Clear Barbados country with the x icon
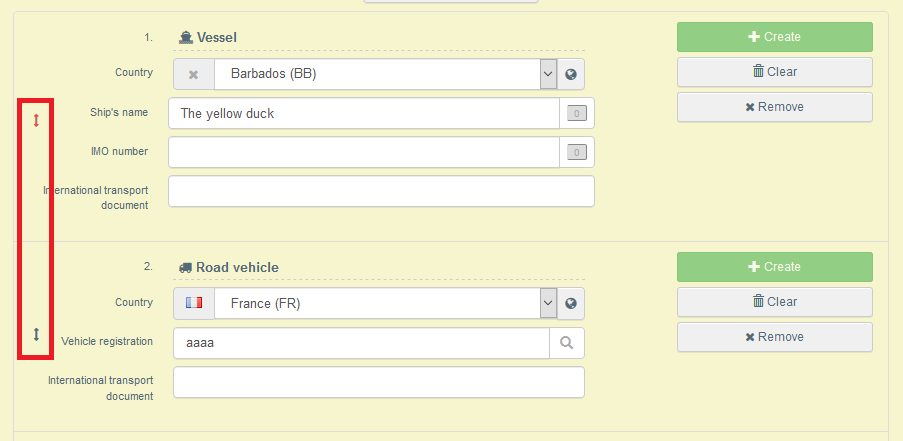This screenshot has width=903, height=441. (x=194, y=74)
